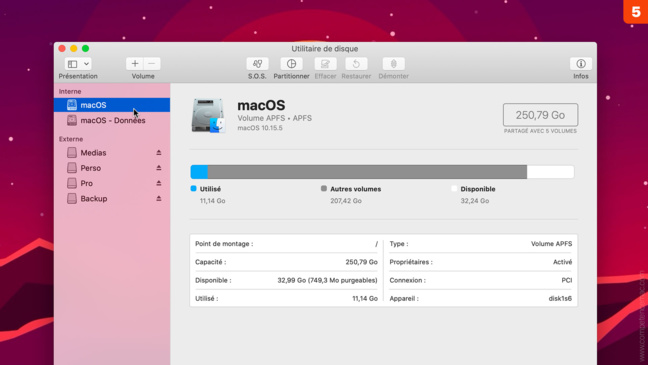Image resolution: width=648 pixels, height=365 pixels.
Task: Click the Interne section header
Action: click(70, 91)
